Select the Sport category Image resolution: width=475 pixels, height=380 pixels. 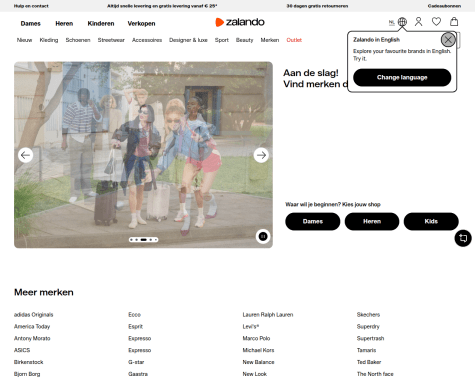click(x=222, y=40)
